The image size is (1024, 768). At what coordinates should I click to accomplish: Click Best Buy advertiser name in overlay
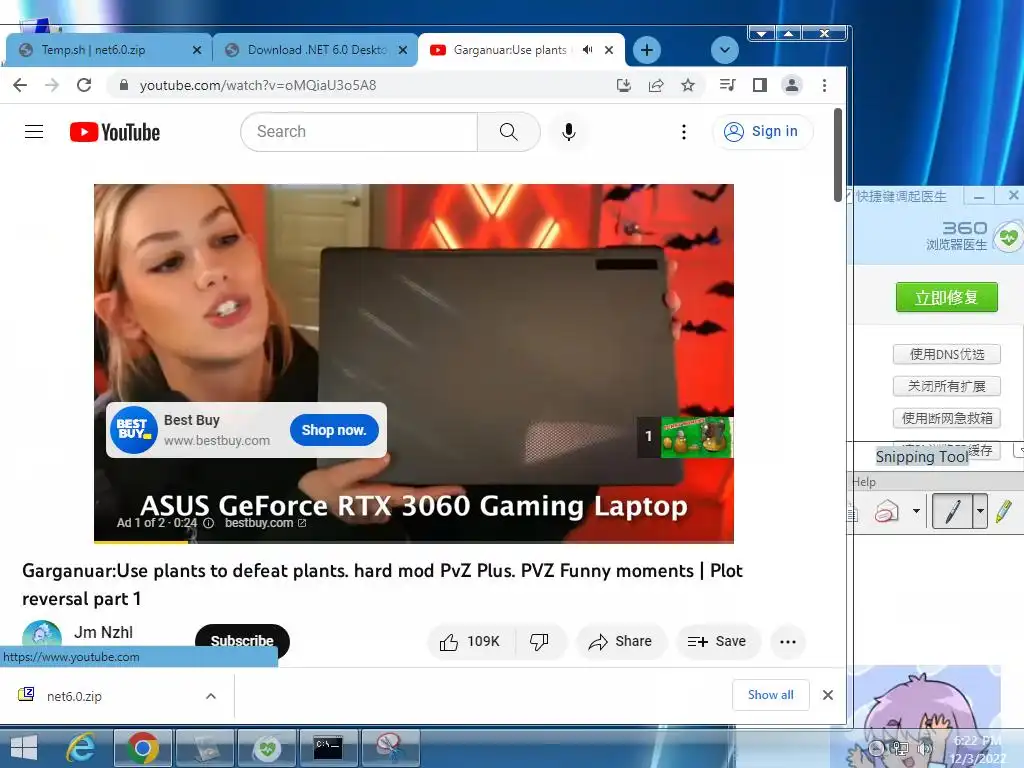[x=191, y=420]
